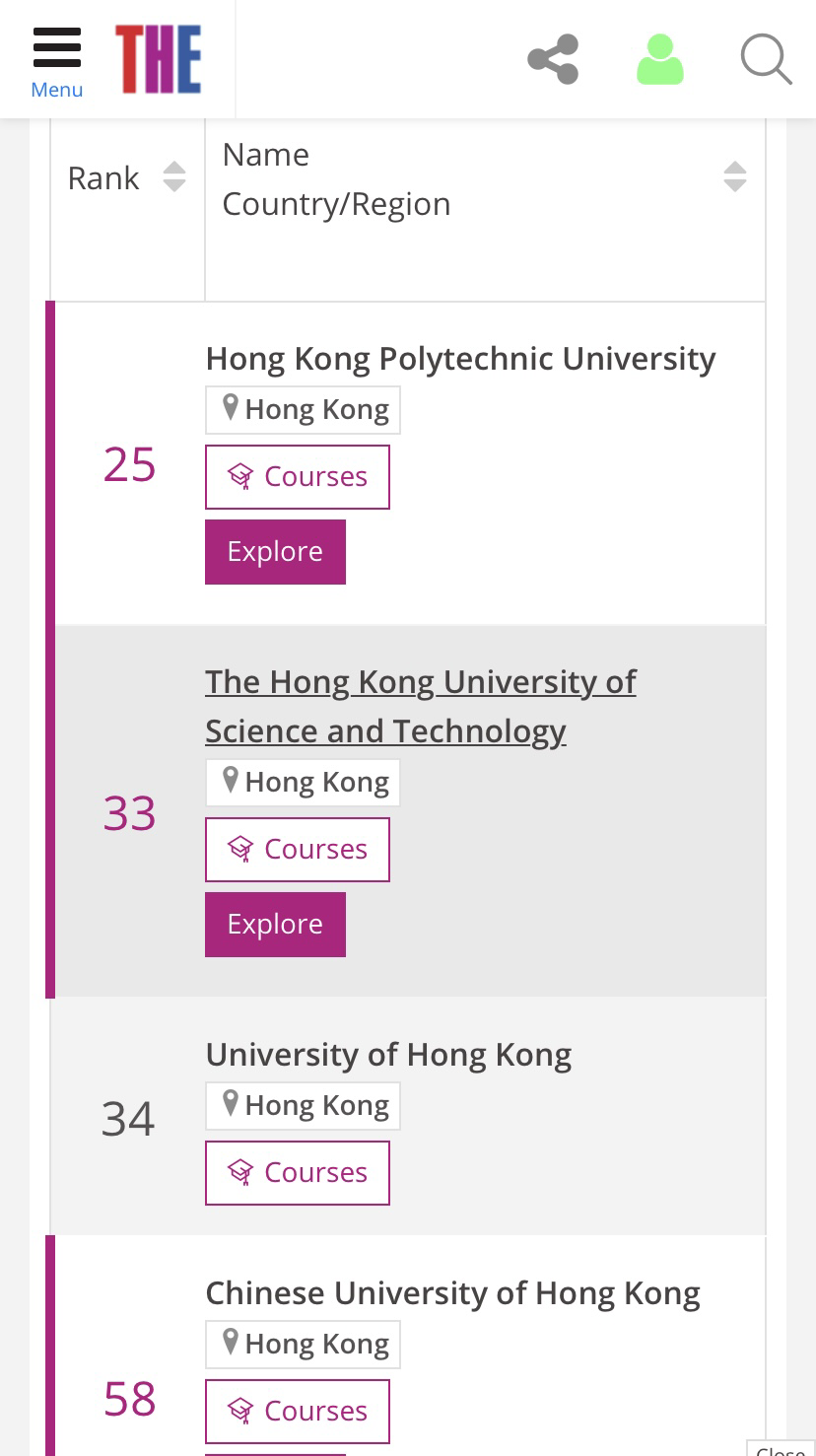Viewport: 816px width, 1456px height.
Task: Click the THE logo
Action: click(x=159, y=59)
